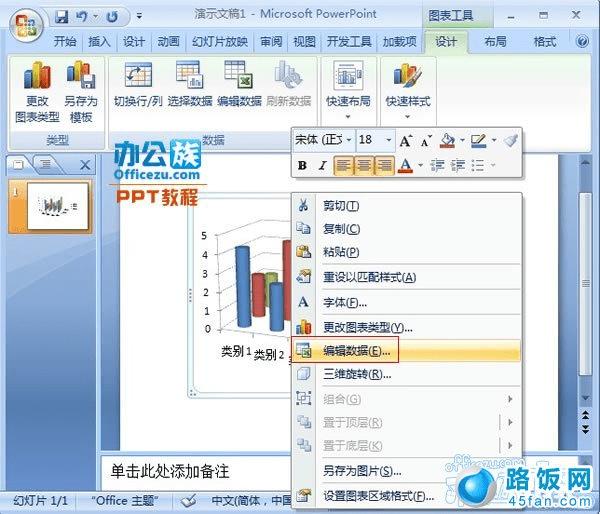Toggle align right in mini toolbar
Viewport: 600px width, 514px height.
[x=384, y=166]
